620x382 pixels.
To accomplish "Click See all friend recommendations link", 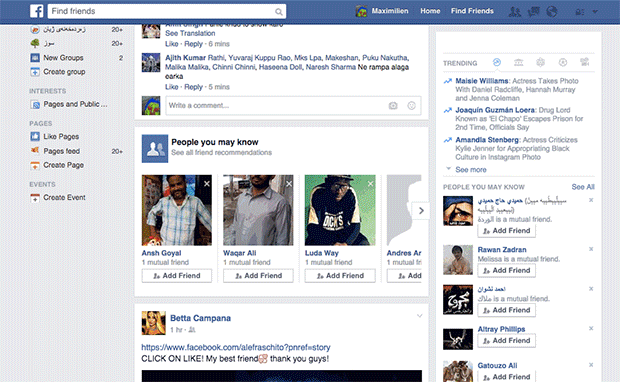I will point(221,153).
